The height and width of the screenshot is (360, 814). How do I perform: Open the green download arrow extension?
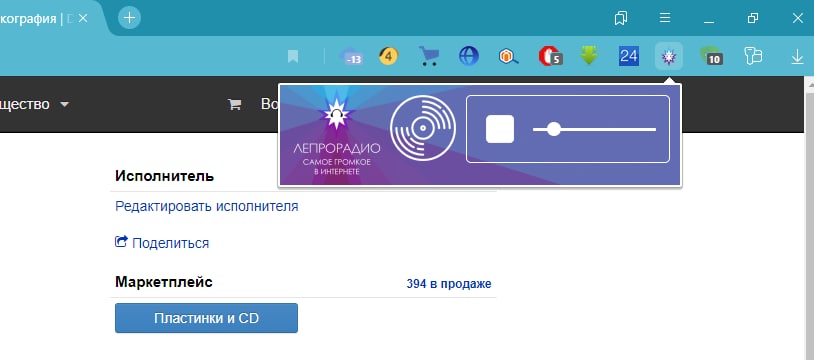(589, 56)
